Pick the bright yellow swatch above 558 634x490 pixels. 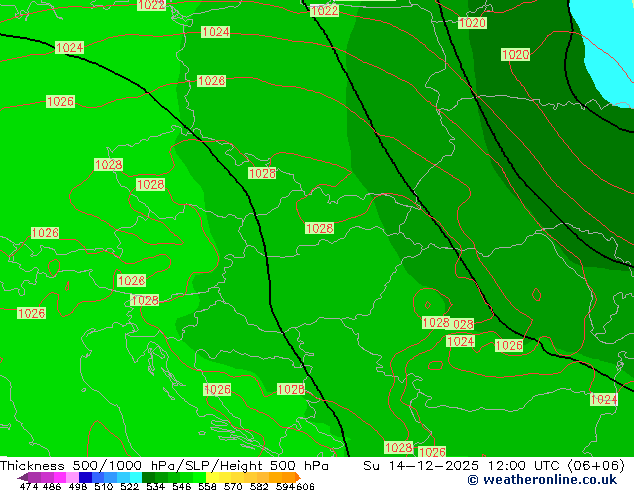pos(212,477)
